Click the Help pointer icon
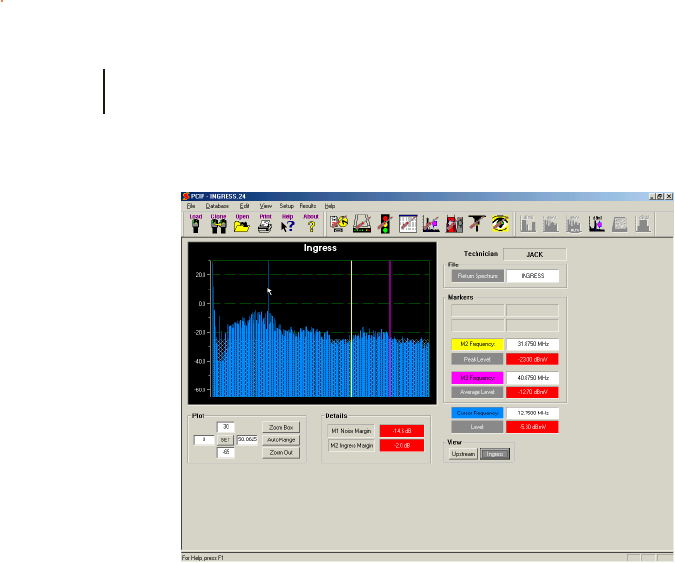The height and width of the screenshot is (563, 675). (x=288, y=224)
